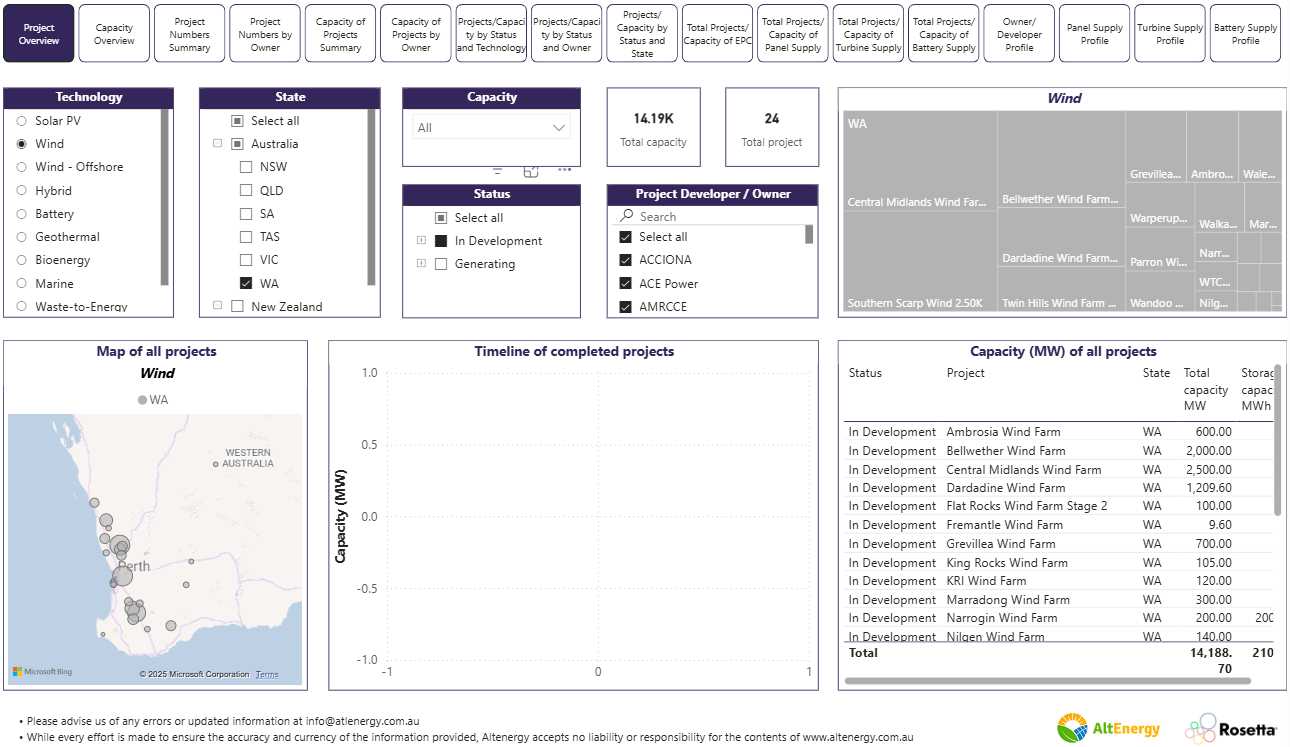Click the Perth bubble marker on map
This screenshot has height=747, width=1290.
tap(123, 576)
